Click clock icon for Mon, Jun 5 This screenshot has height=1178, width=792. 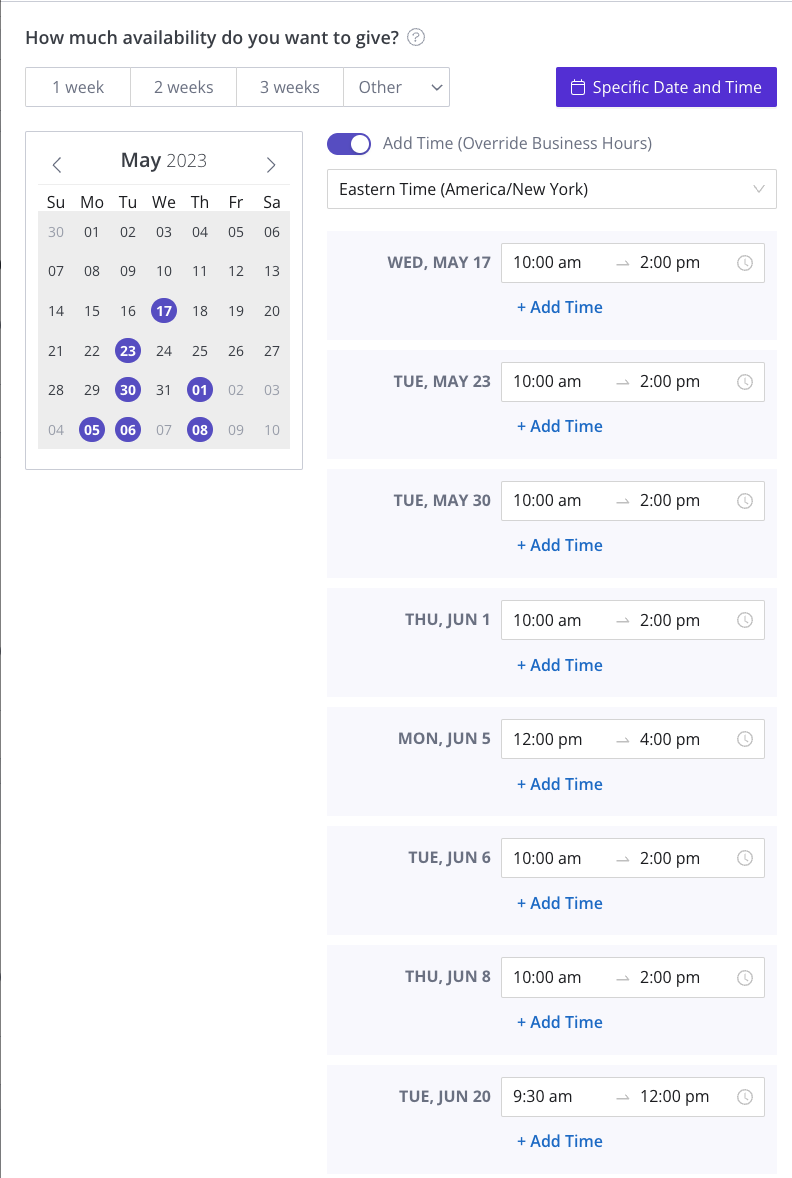pos(745,739)
